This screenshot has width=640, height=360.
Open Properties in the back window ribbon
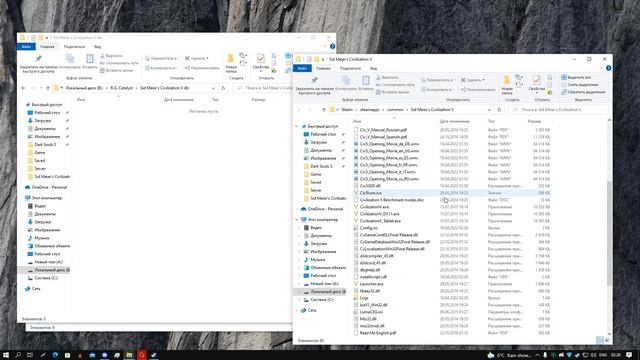(x=260, y=62)
